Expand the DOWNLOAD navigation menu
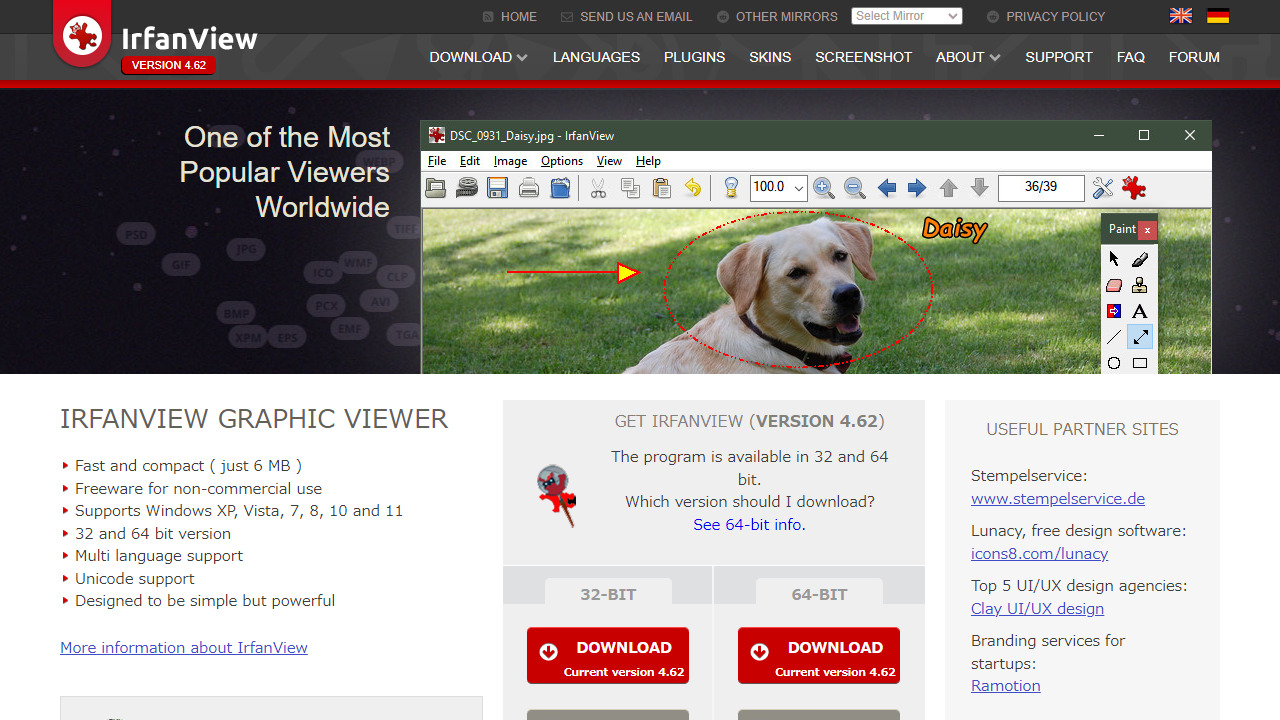The width and height of the screenshot is (1280, 720). pyautogui.click(x=478, y=57)
